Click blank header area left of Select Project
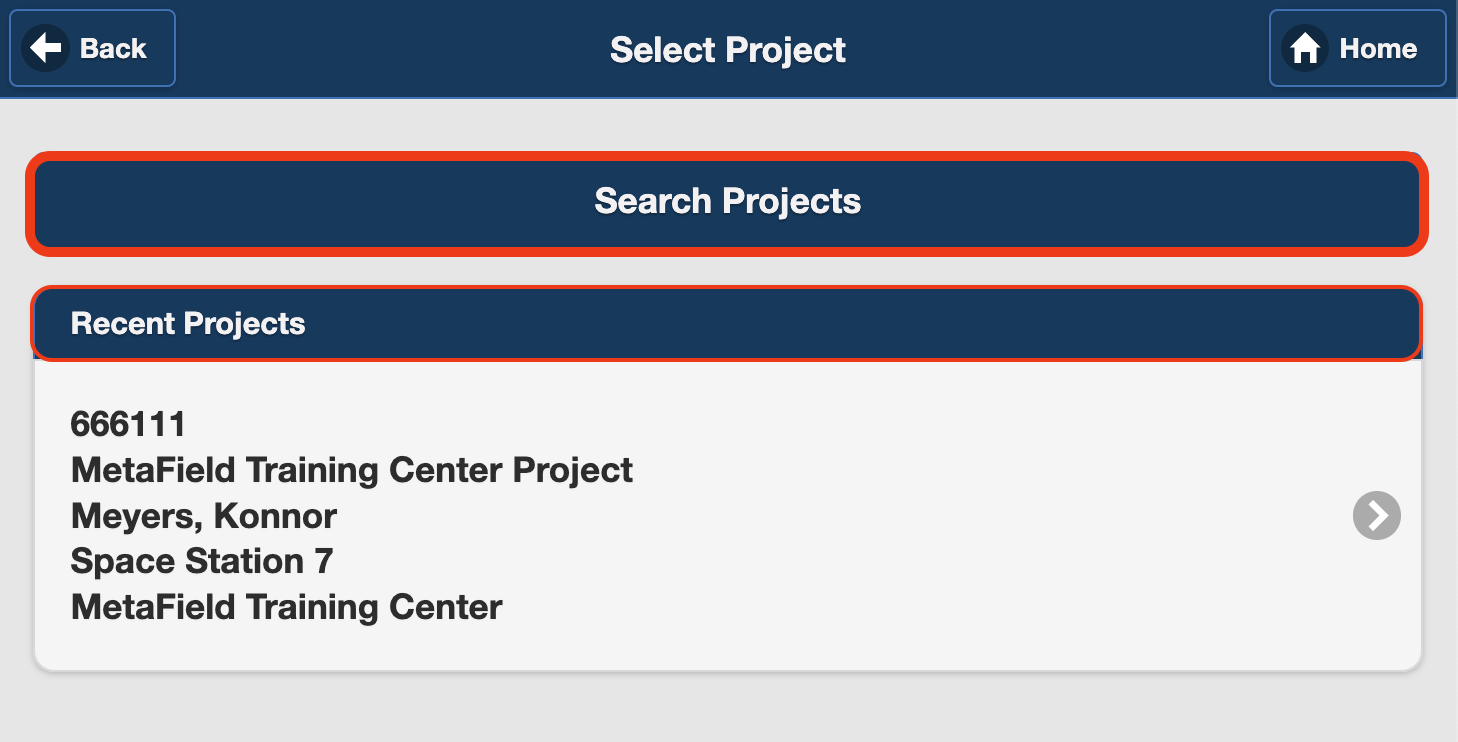Image resolution: width=1458 pixels, height=742 pixels. 390,48
